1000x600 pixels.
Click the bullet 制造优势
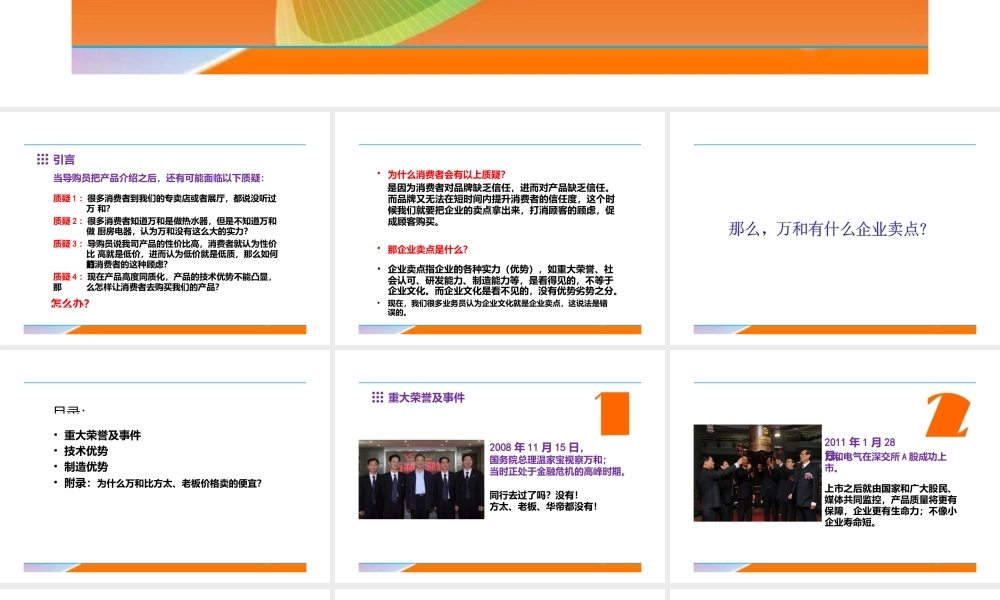coord(85,467)
